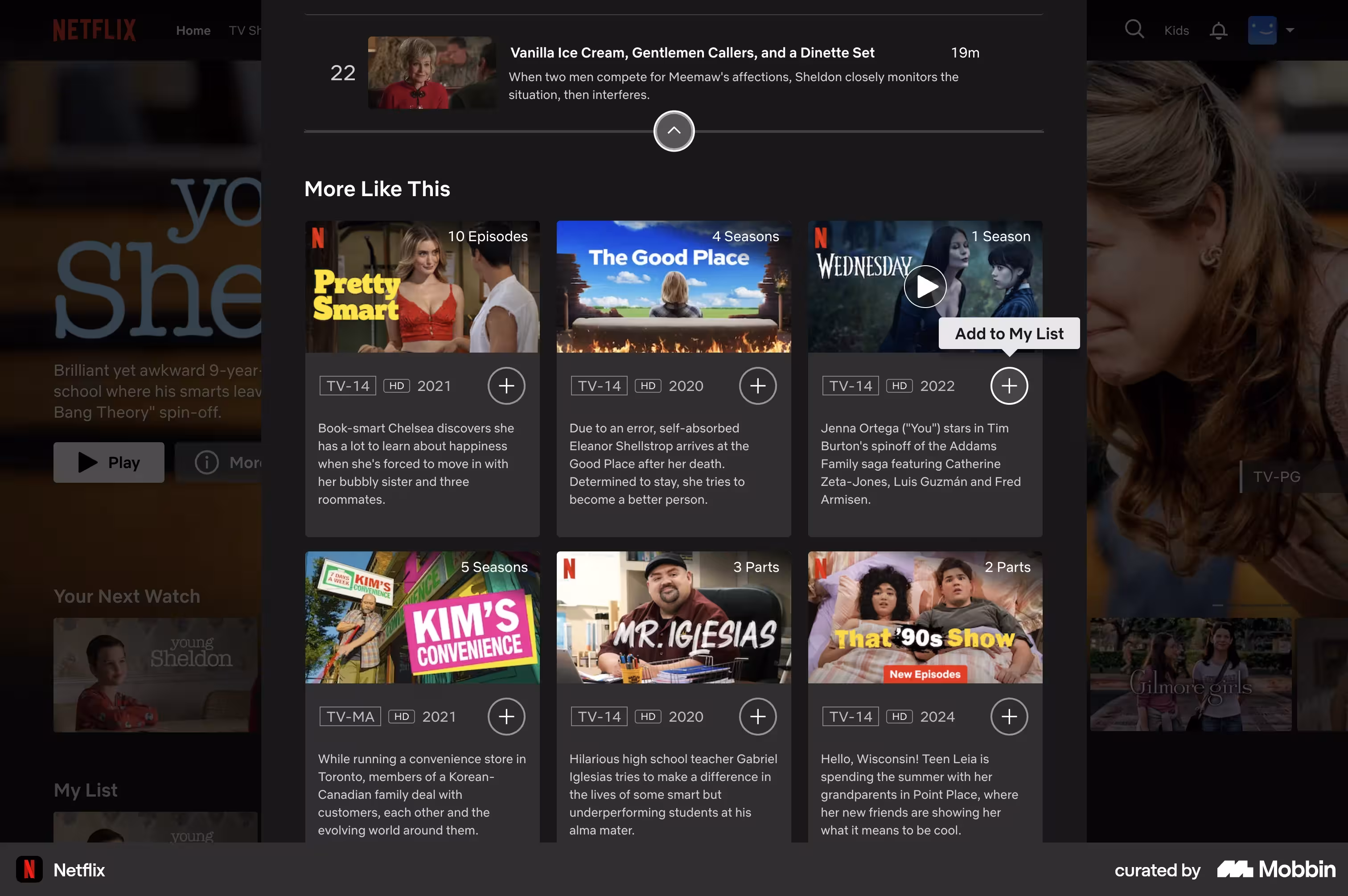This screenshot has height=896, width=1348.
Task: Click the 3 Parts label on Mr. Iglesias
Action: pyautogui.click(x=756, y=567)
